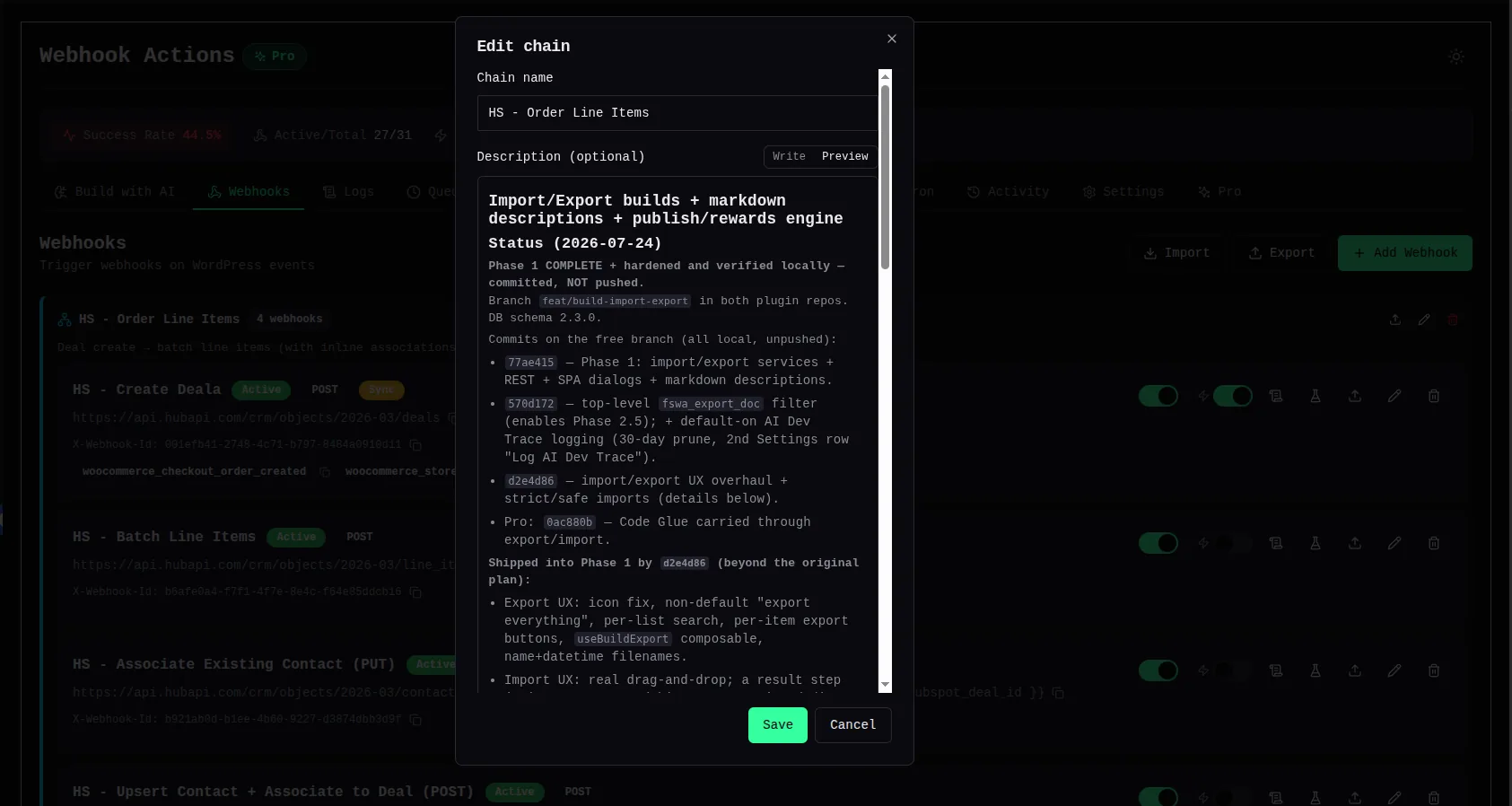Click commit hash '0ac880b' in description

pyautogui.click(x=569, y=522)
